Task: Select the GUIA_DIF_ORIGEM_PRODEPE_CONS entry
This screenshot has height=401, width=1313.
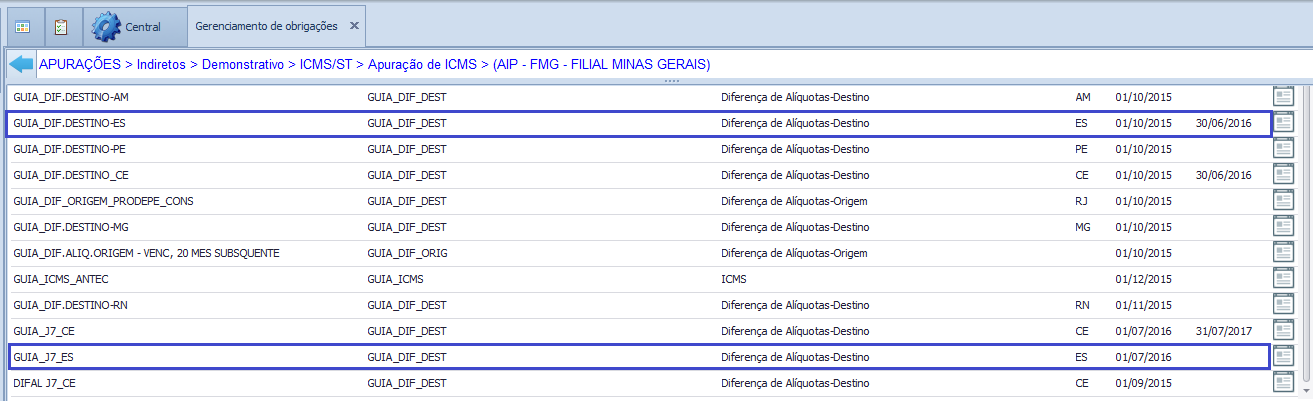Action: tap(103, 201)
